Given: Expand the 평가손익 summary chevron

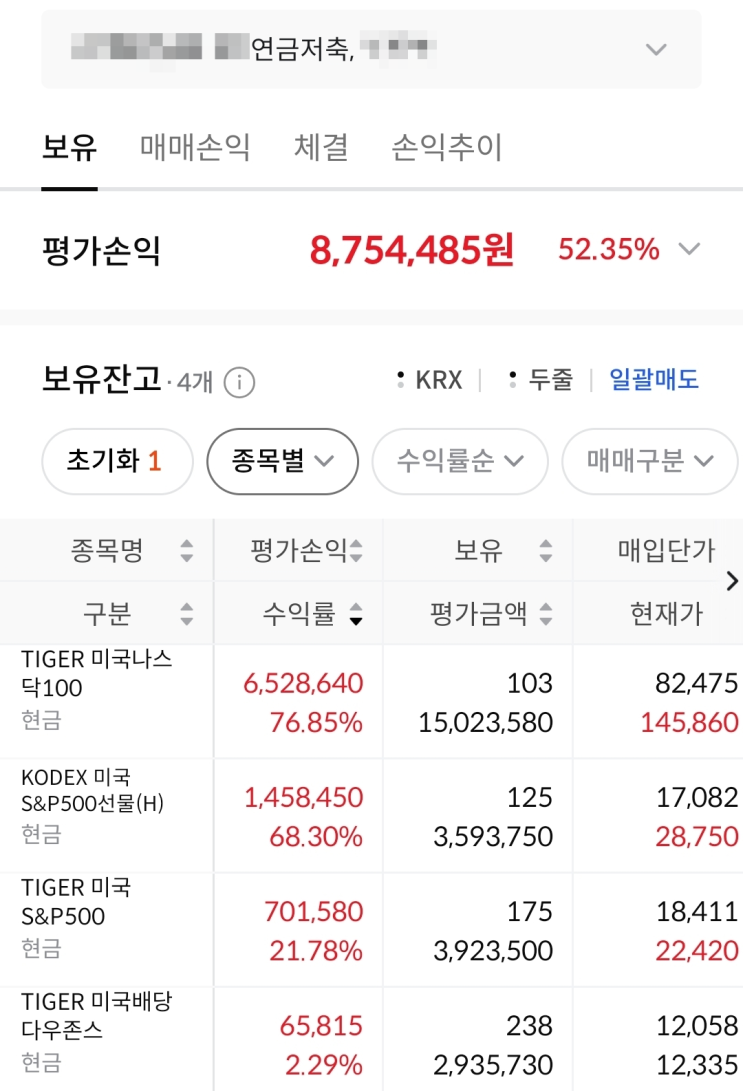Looking at the screenshot, I should click(x=689, y=250).
